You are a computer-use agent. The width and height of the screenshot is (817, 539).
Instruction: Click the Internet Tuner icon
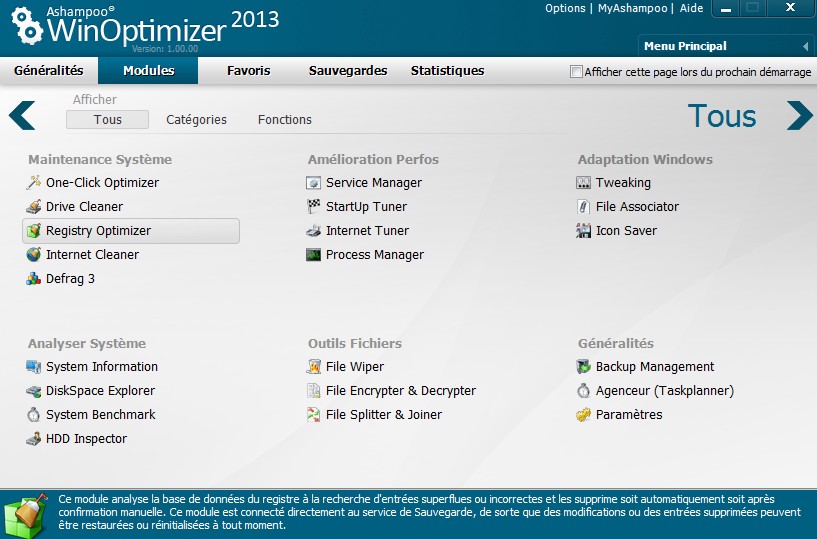(x=313, y=230)
